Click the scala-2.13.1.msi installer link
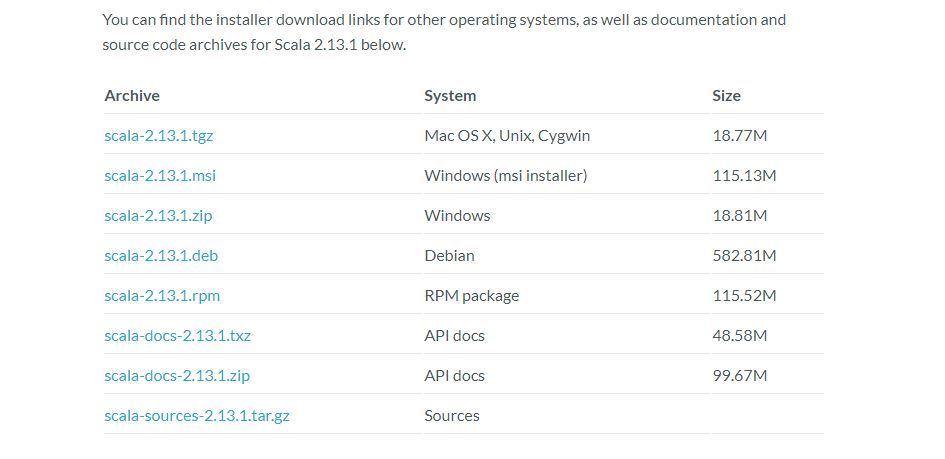This screenshot has height=459, width=945. coord(160,175)
